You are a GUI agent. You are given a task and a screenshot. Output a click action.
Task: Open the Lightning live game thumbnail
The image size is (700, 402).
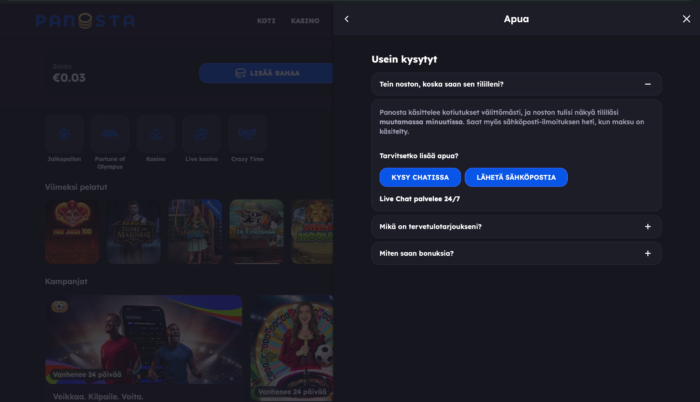click(x=195, y=231)
